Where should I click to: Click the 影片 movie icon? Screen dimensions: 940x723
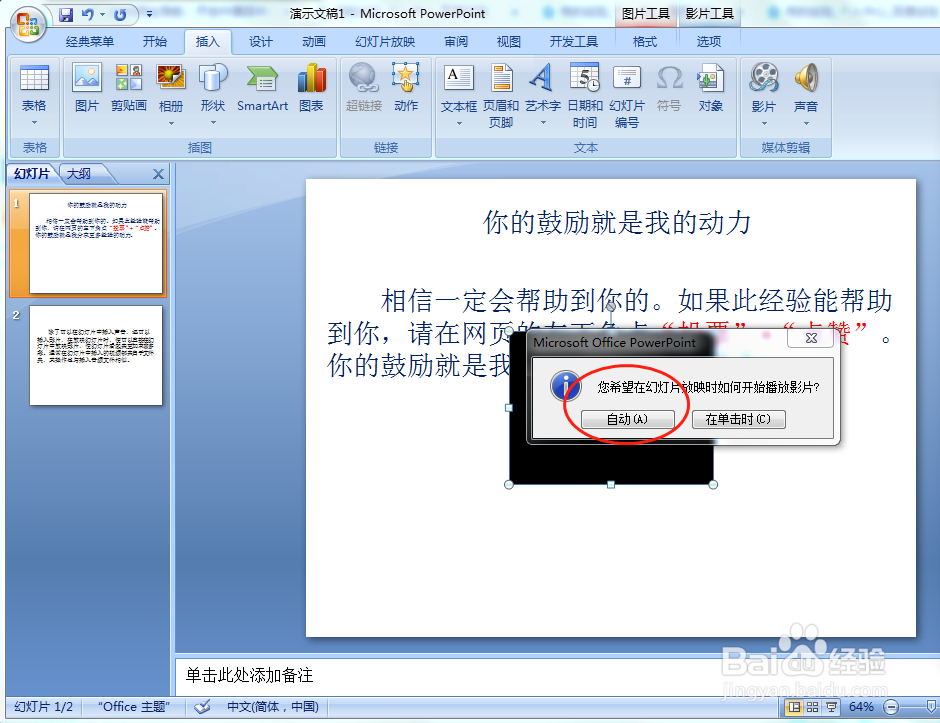[764, 78]
